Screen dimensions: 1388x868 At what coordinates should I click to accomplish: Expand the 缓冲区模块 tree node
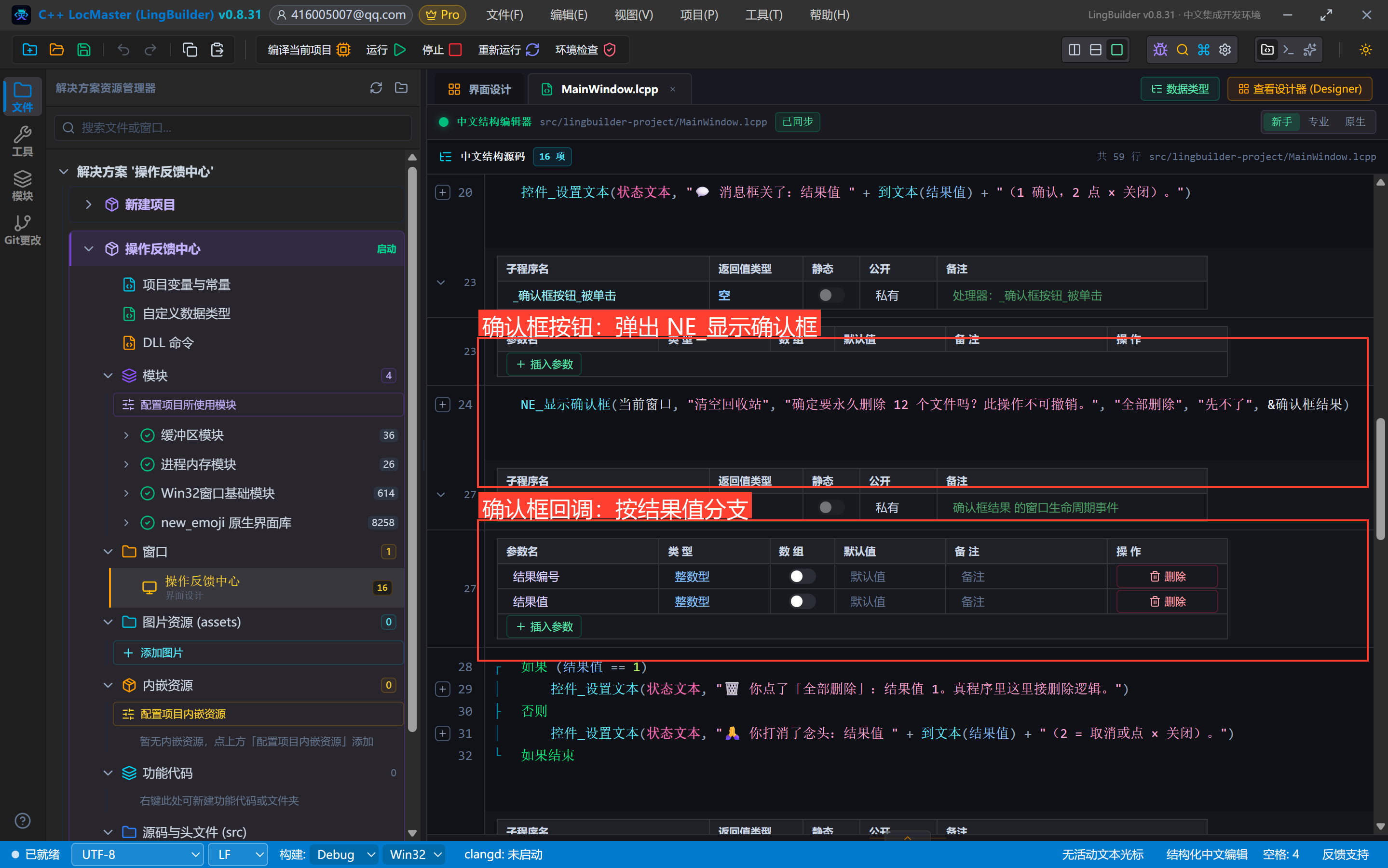pyautogui.click(x=126, y=435)
